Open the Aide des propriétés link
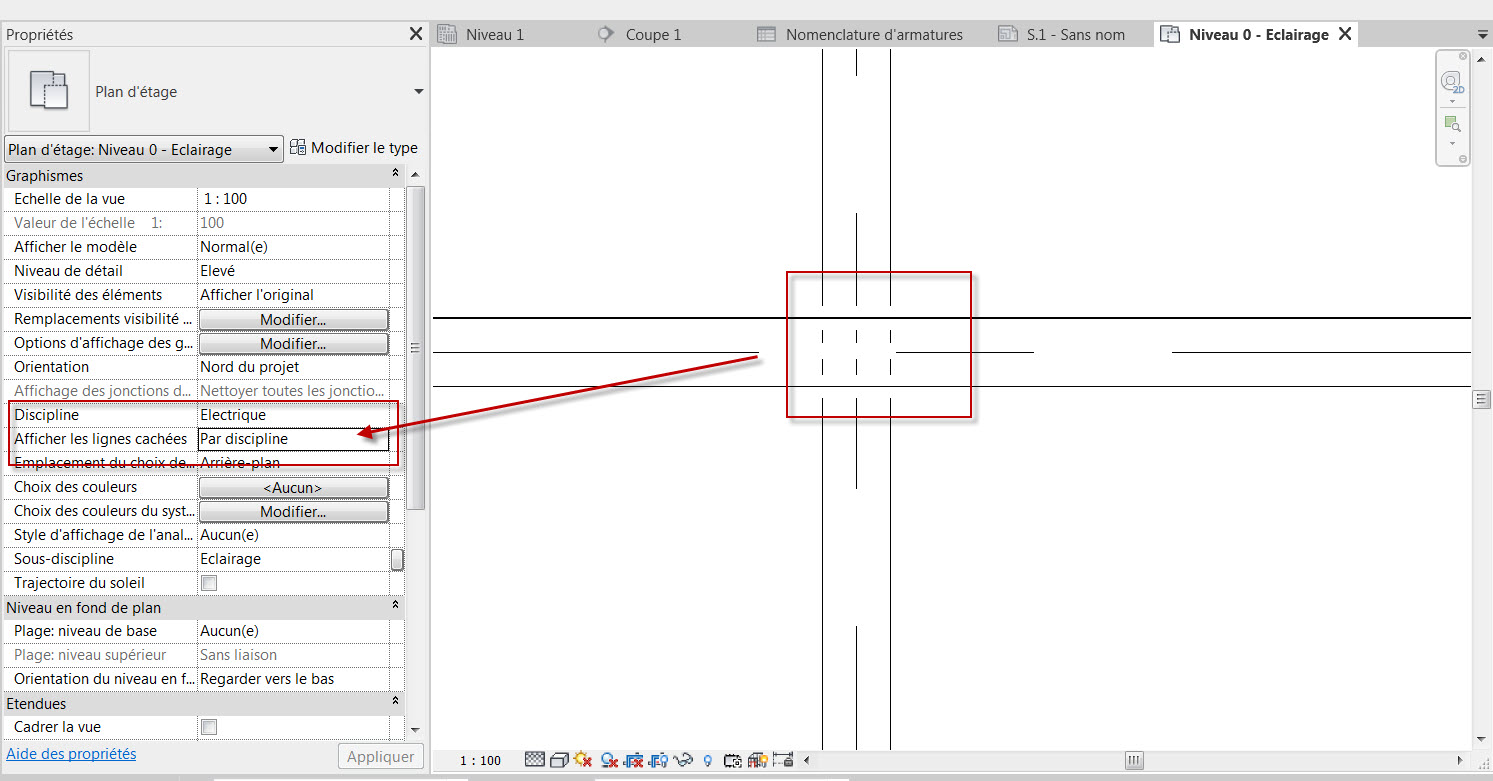Screen dimensions: 1493x781 71,754
